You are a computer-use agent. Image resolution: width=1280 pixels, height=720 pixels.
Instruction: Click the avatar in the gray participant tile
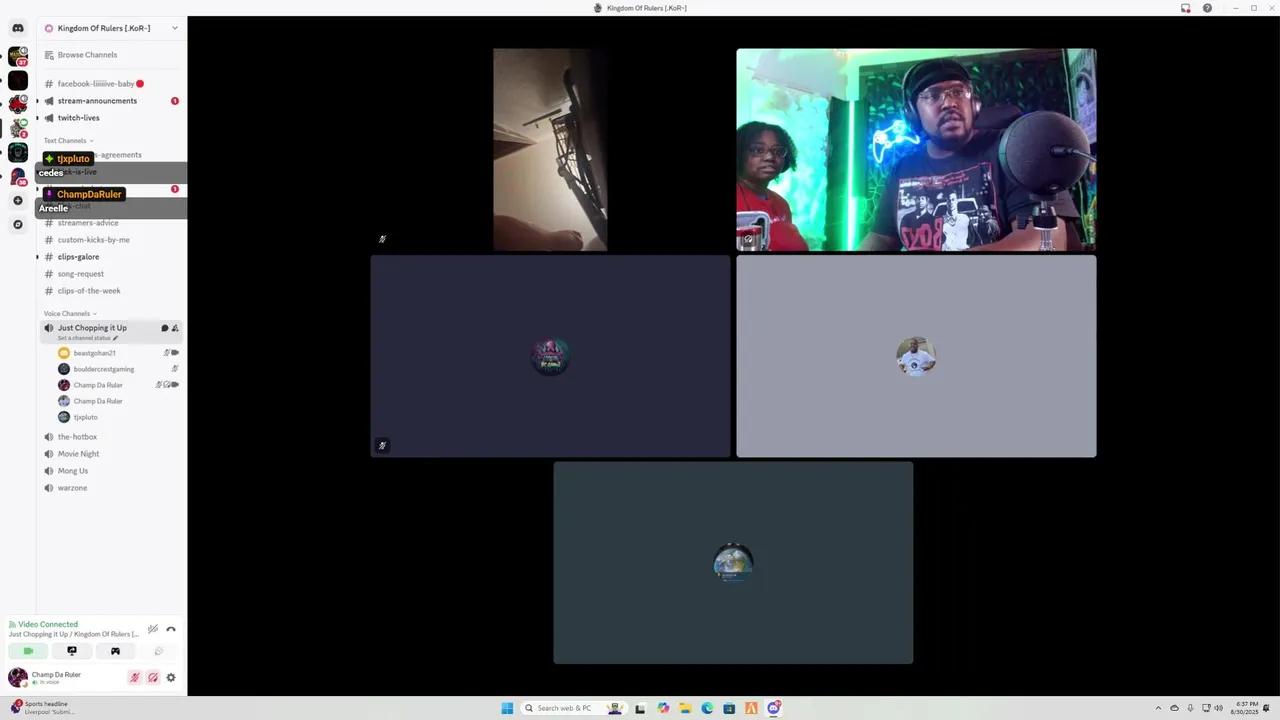tap(916, 356)
